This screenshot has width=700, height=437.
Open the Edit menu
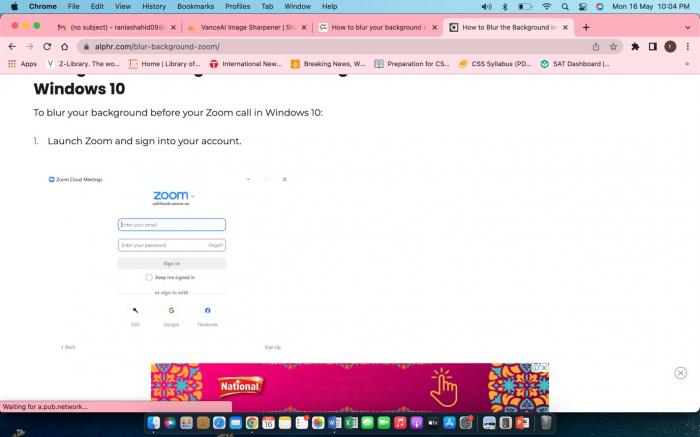[x=97, y=6]
